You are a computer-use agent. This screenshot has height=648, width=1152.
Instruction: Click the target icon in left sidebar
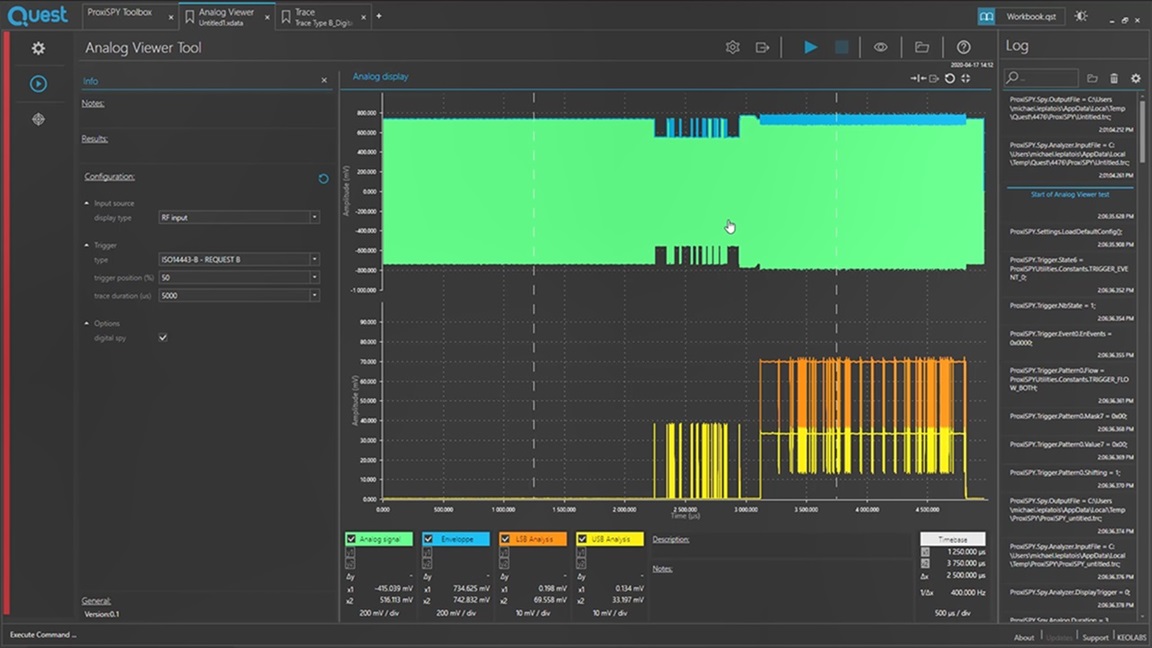click(x=38, y=119)
